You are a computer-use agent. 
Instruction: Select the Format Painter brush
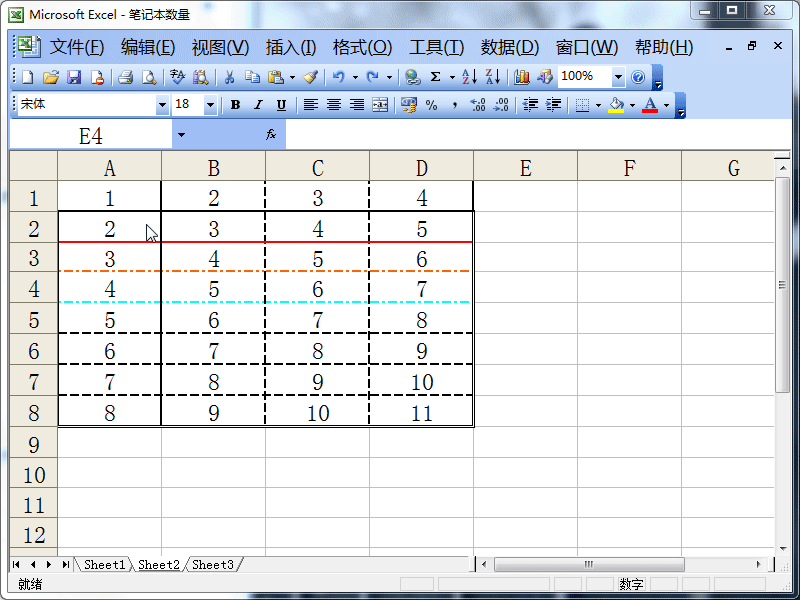[x=310, y=77]
